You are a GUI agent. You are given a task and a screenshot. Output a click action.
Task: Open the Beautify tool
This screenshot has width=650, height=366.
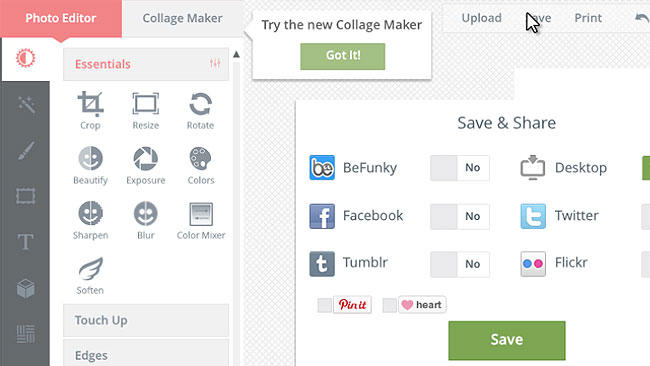click(90, 165)
